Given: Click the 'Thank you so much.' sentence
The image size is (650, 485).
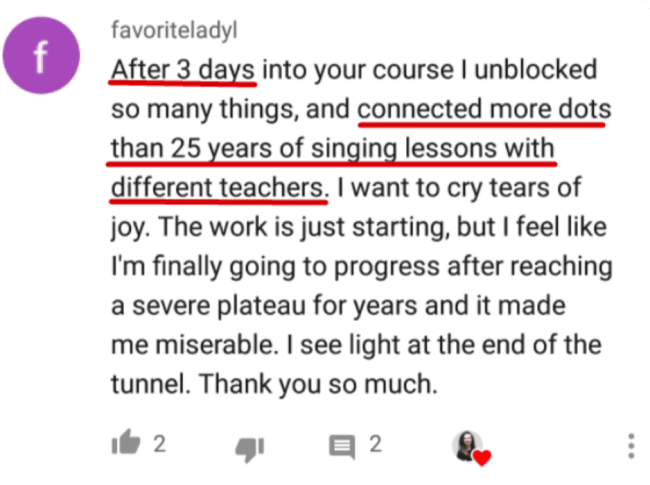Looking at the screenshot, I should (x=318, y=384).
